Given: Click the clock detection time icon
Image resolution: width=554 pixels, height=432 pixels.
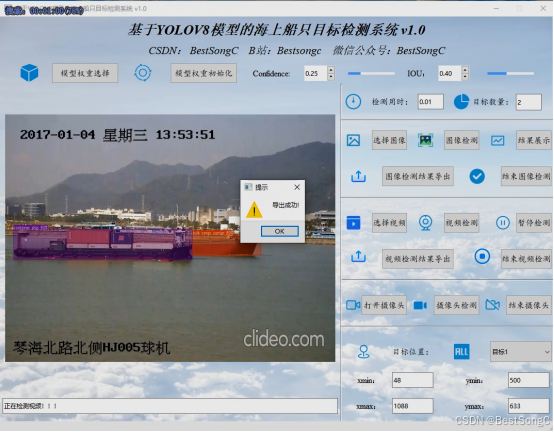Looking at the screenshot, I should [x=353, y=102].
